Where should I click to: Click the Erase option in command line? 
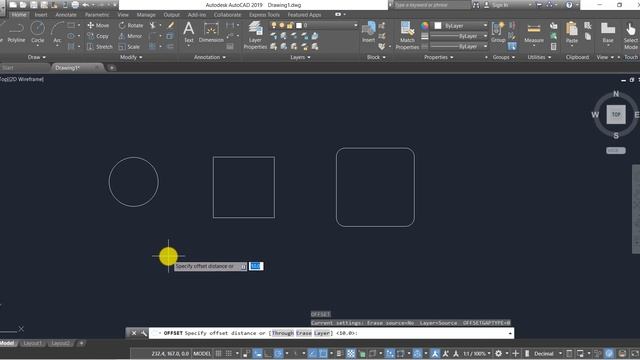(x=304, y=333)
